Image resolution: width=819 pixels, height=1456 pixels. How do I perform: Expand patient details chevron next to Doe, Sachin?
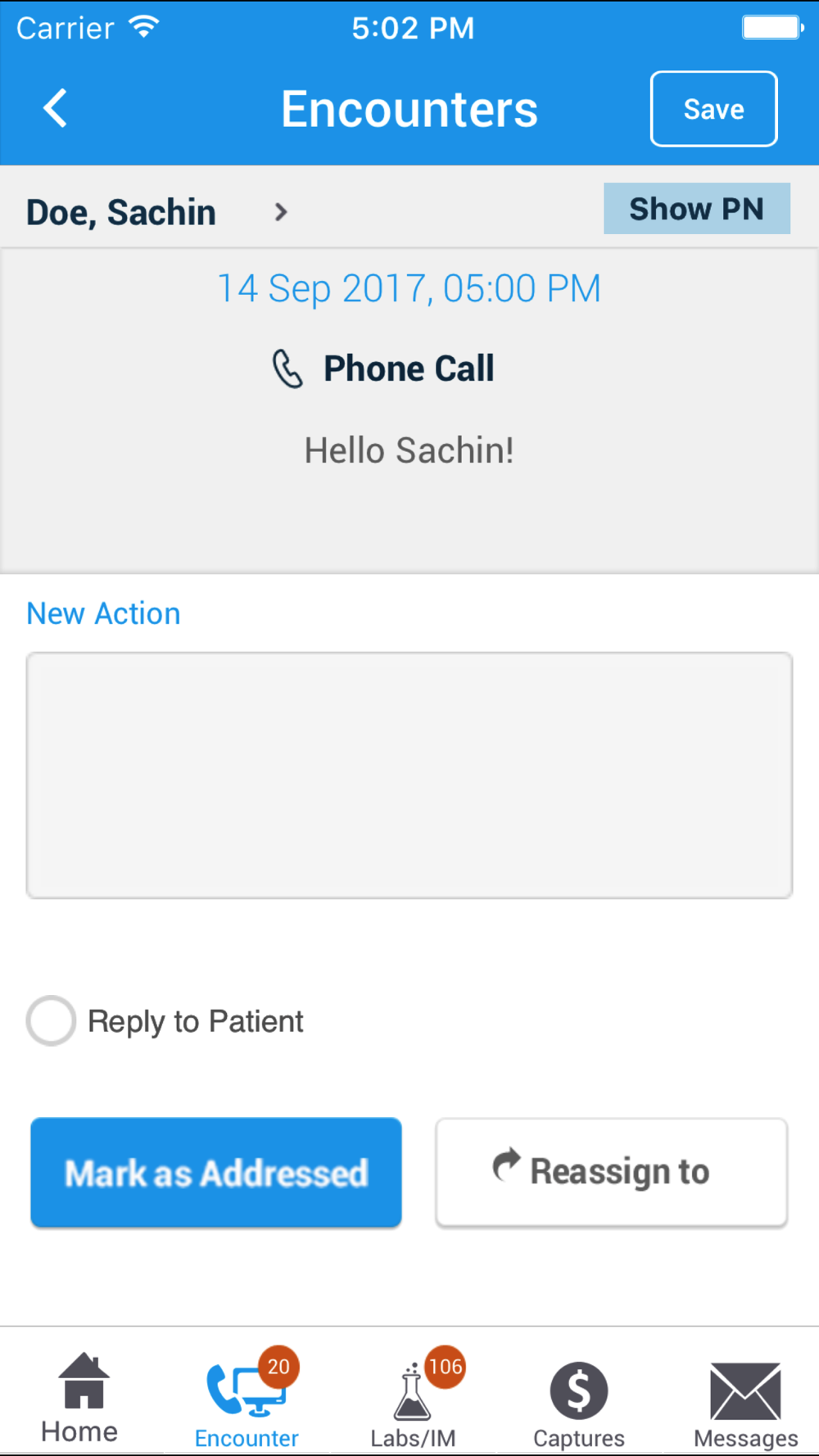[x=281, y=212]
